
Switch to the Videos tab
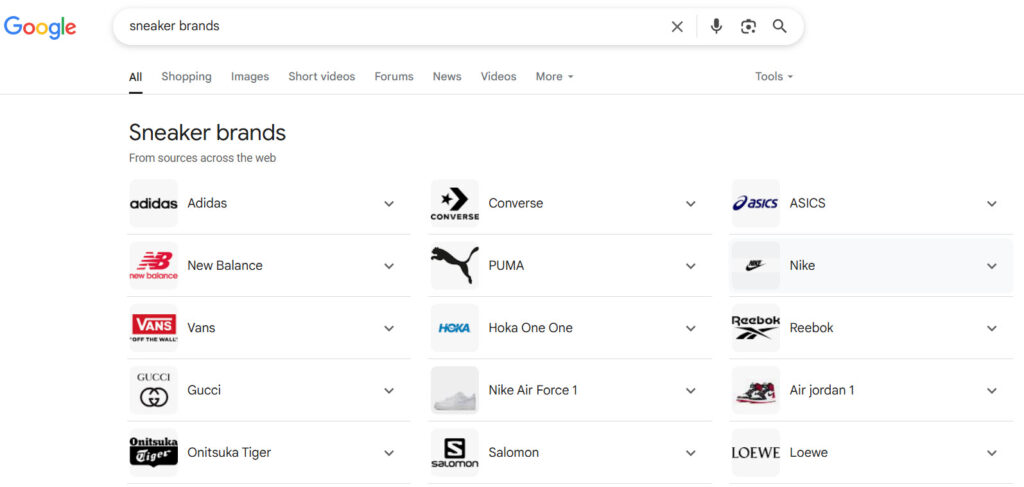(x=498, y=76)
